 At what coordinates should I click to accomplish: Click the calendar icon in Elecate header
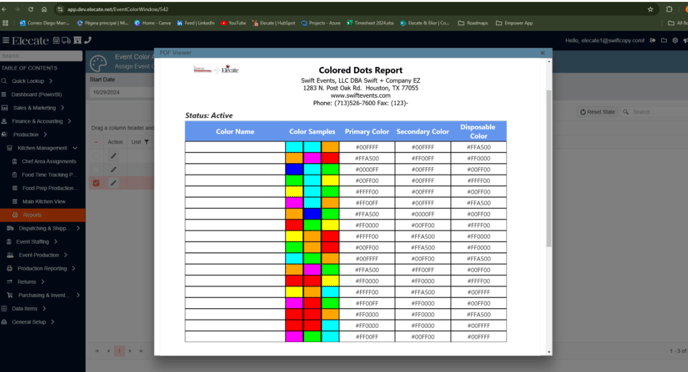pyautogui.click(x=56, y=40)
